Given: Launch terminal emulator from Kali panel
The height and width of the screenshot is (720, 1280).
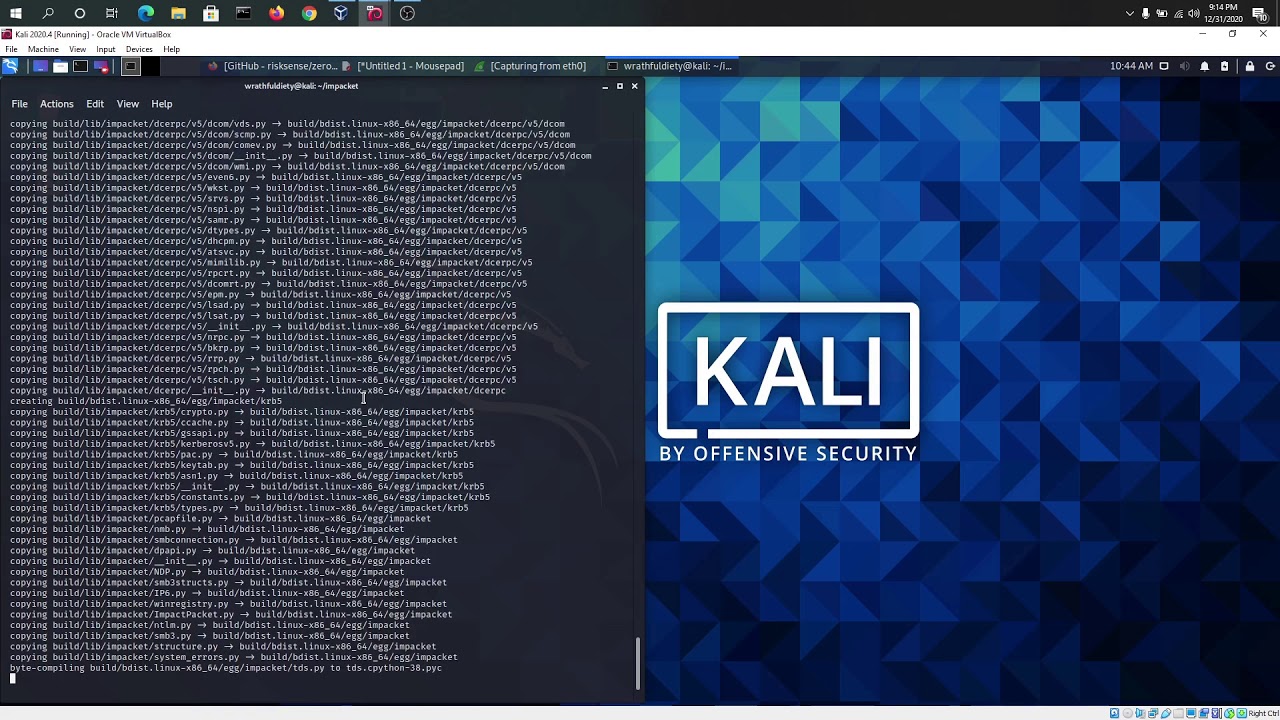Looking at the screenshot, I should [x=80, y=66].
